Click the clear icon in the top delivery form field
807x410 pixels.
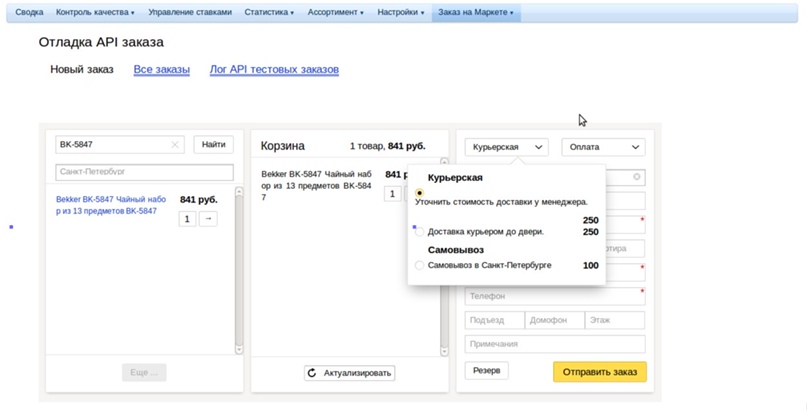[x=637, y=177]
